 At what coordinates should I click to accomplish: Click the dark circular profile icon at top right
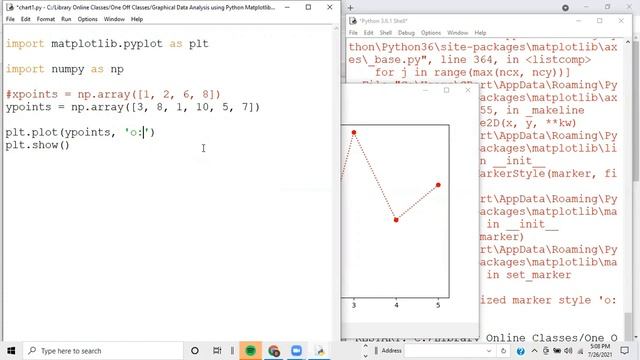pyautogui.click(x=565, y=8)
